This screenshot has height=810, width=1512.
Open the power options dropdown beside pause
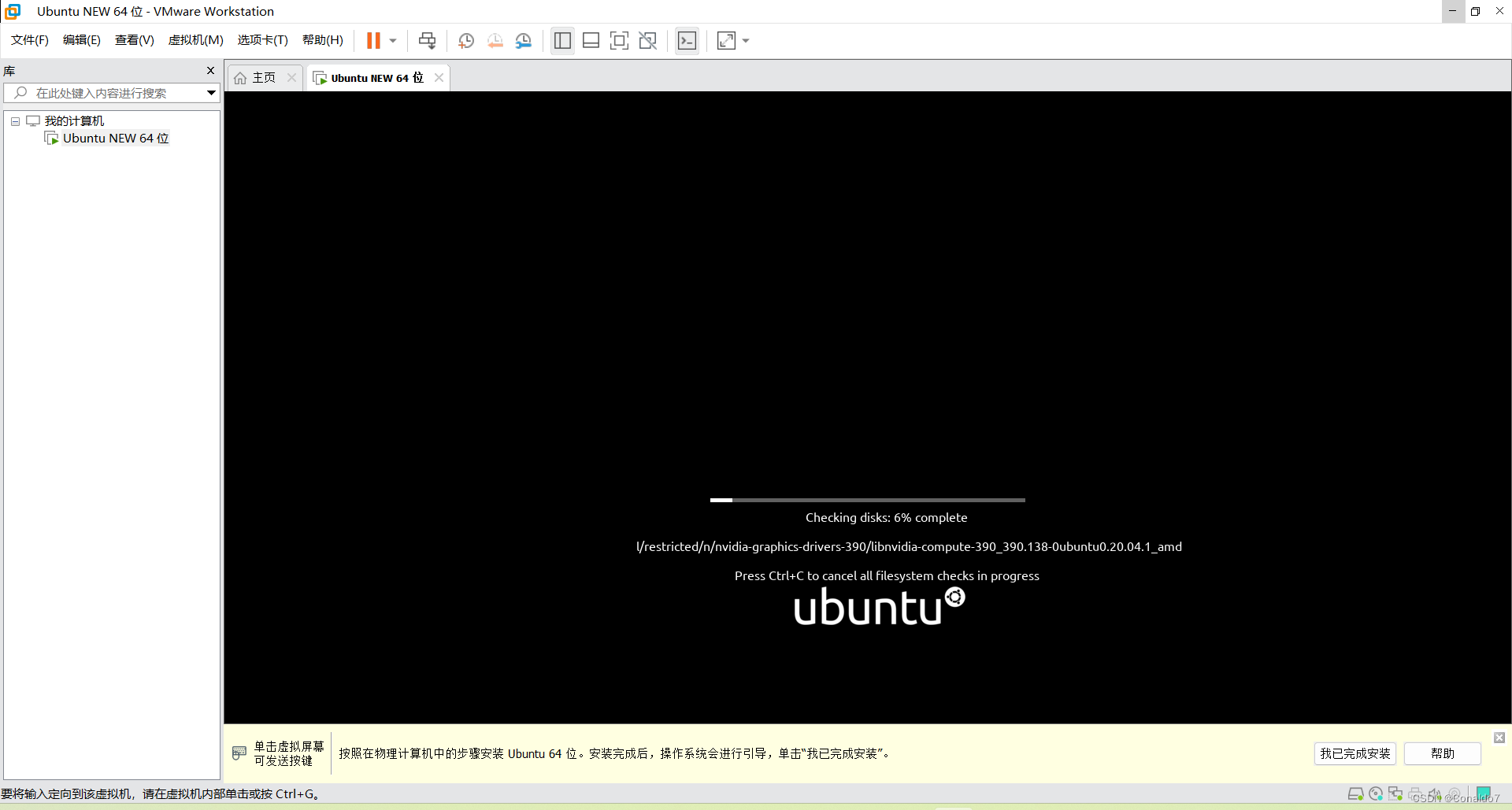393,41
